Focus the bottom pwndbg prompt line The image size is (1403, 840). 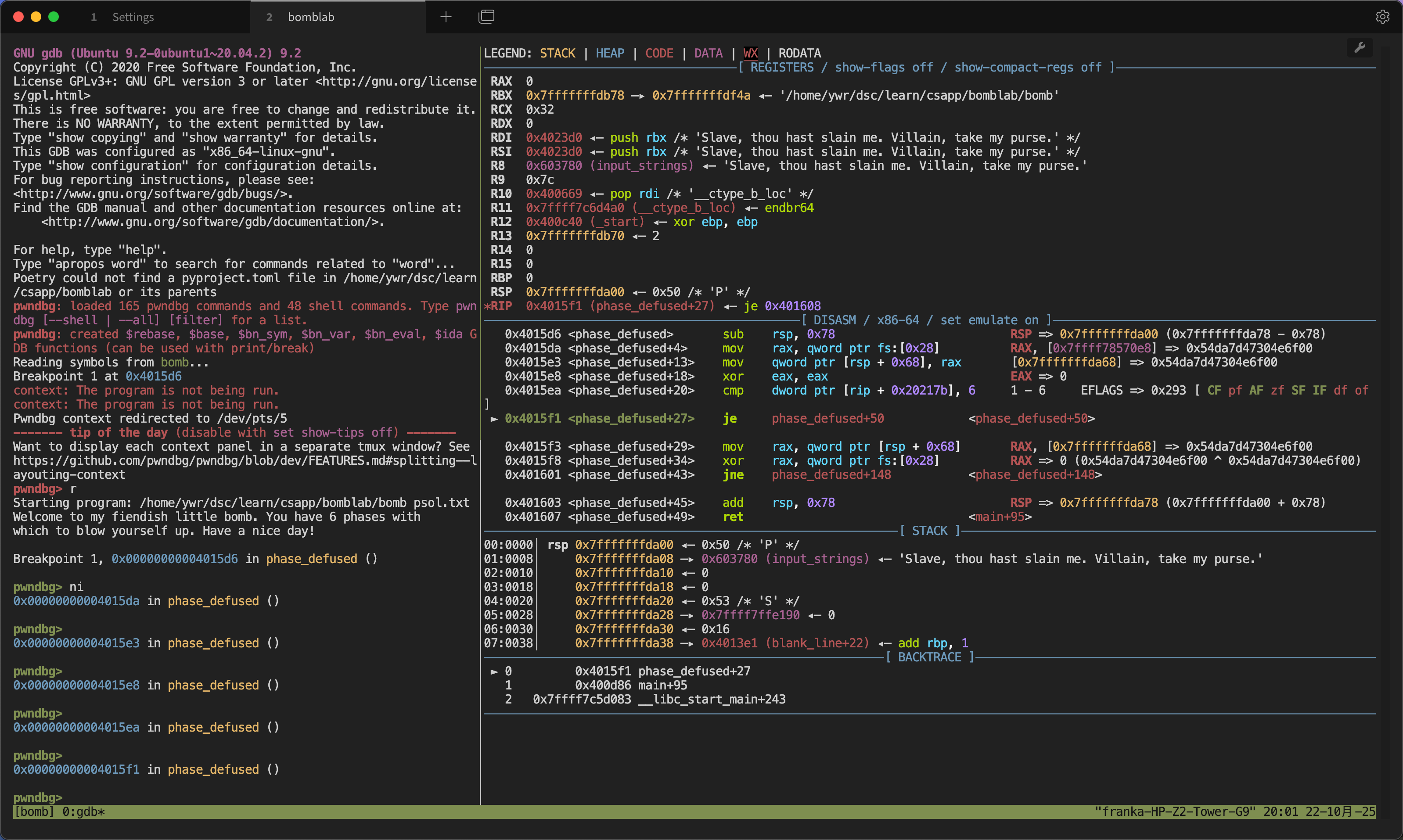[39, 797]
